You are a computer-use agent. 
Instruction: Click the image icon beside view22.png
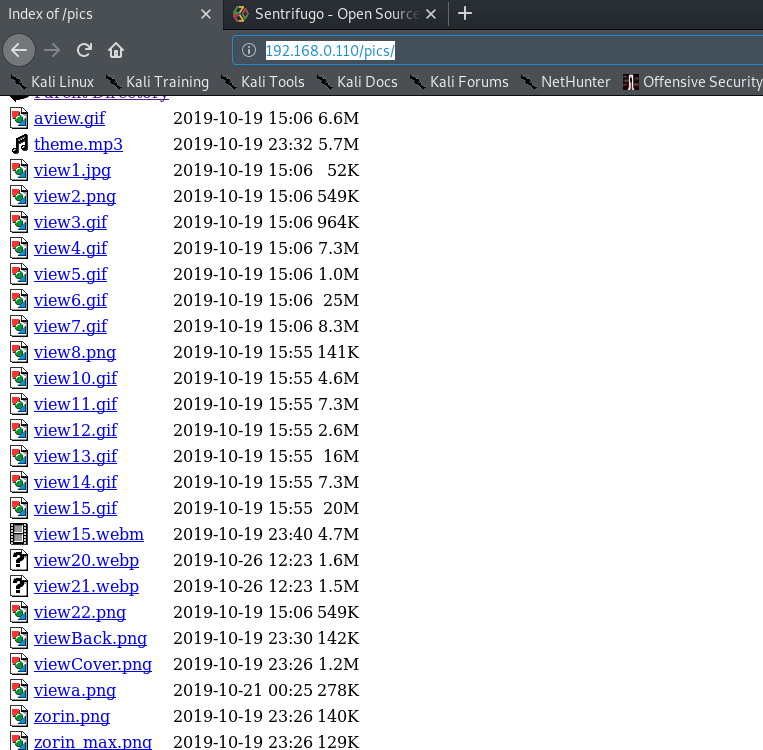click(x=19, y=612)
